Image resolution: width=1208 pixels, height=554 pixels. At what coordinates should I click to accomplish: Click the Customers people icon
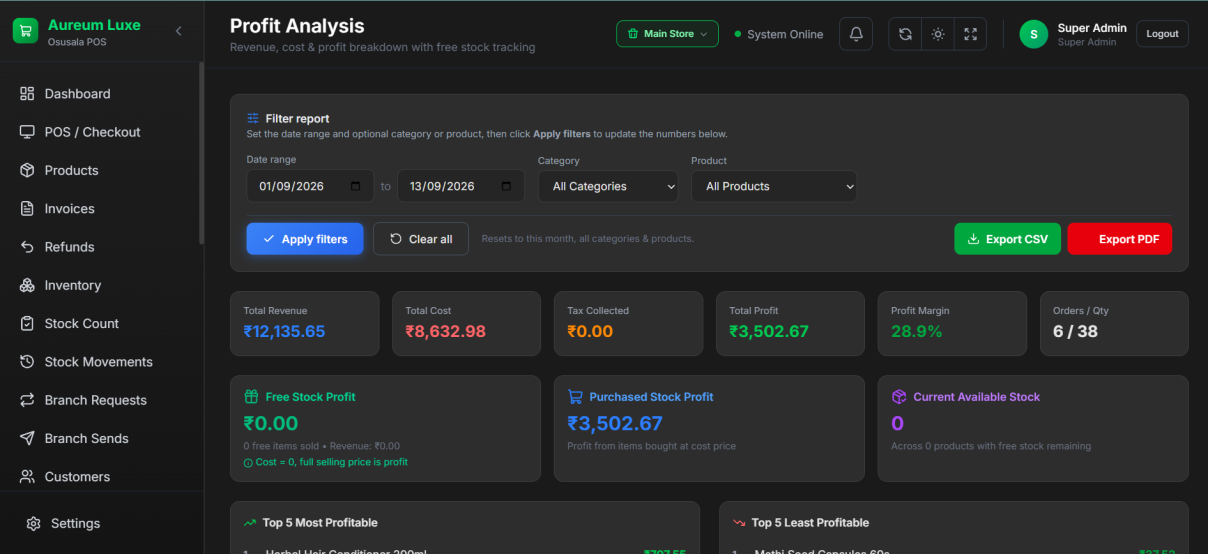(x=27, y=477)
